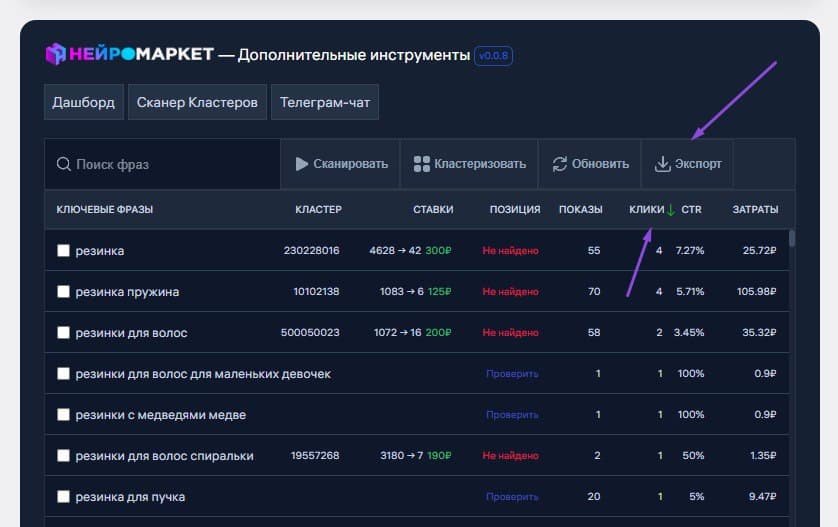Click the 105.98₽ cost value

757,291
